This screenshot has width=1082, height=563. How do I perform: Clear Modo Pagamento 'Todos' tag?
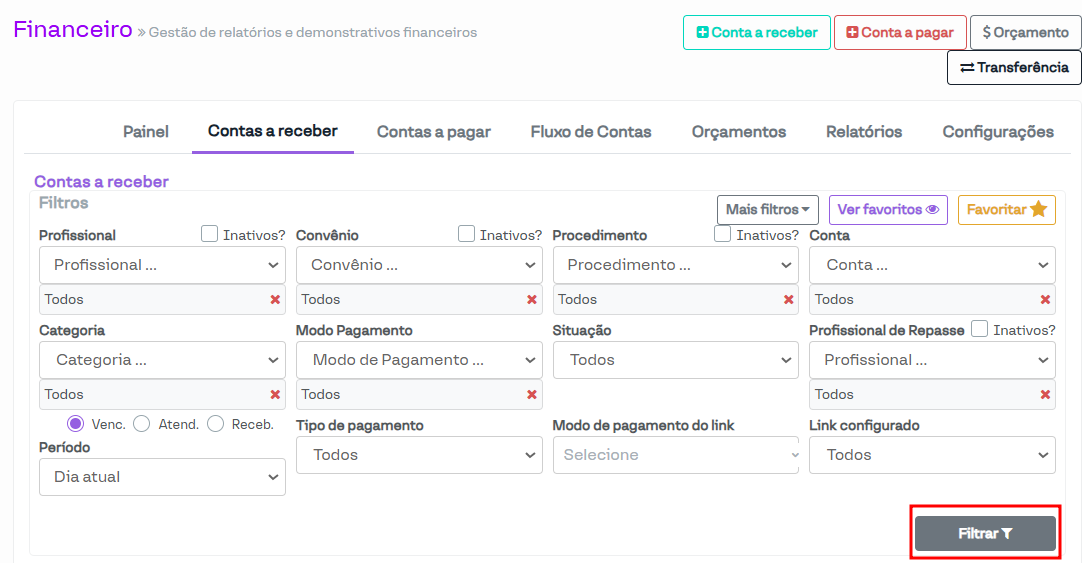tap(532, 395)
